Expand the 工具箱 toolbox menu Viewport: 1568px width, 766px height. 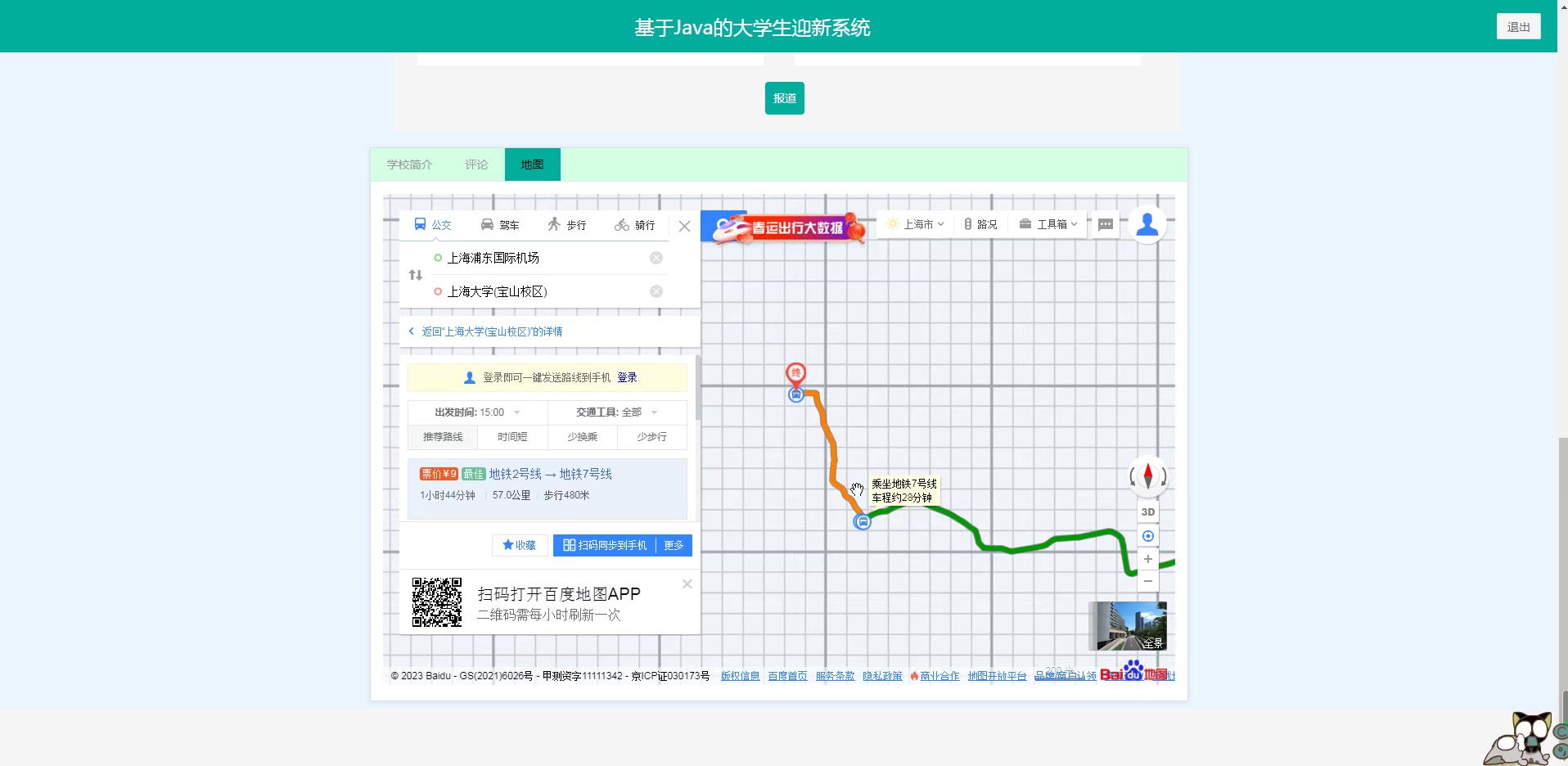click(1048, 224)
